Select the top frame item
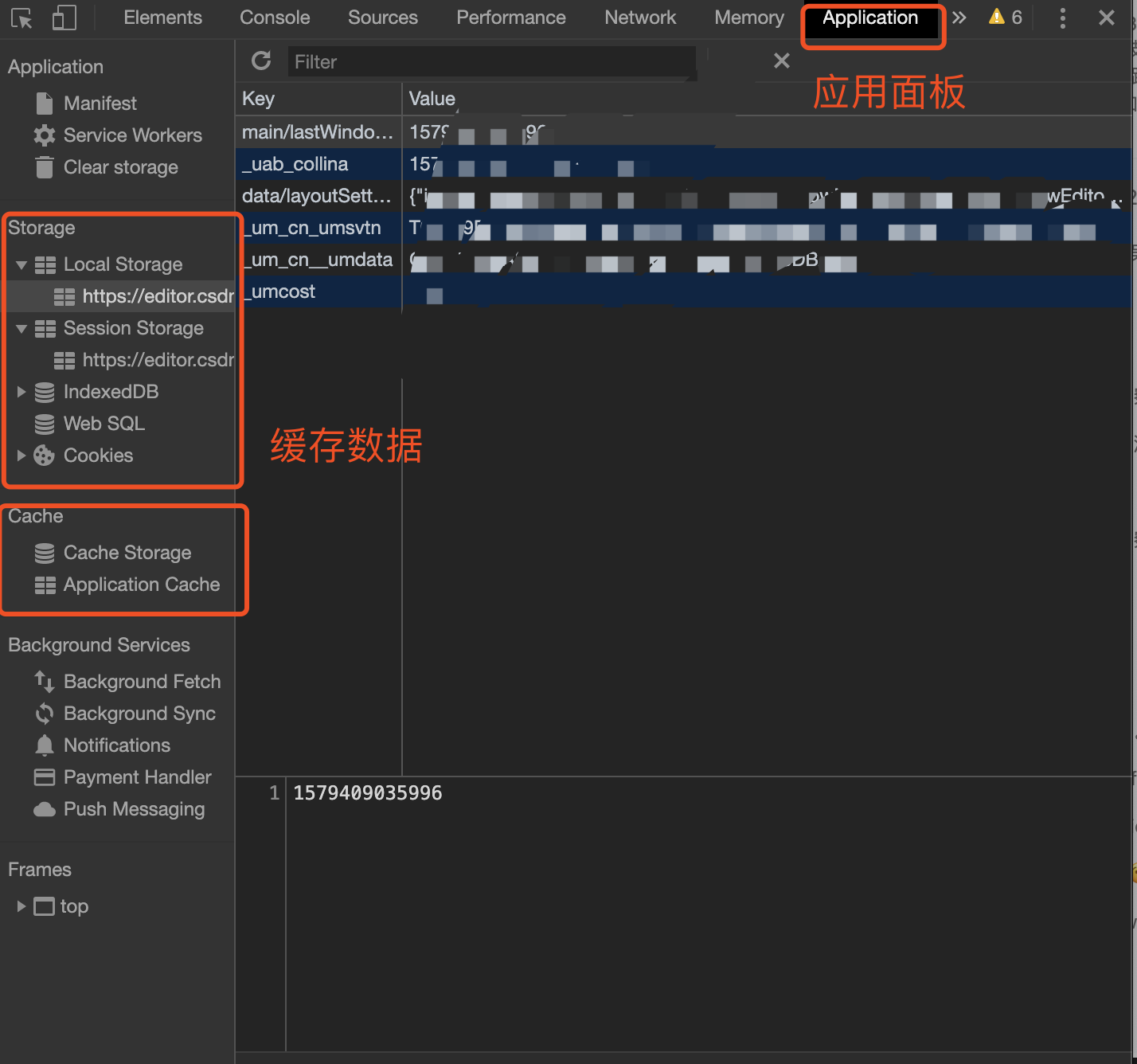 pyautogui.click(x=74, y=906)
